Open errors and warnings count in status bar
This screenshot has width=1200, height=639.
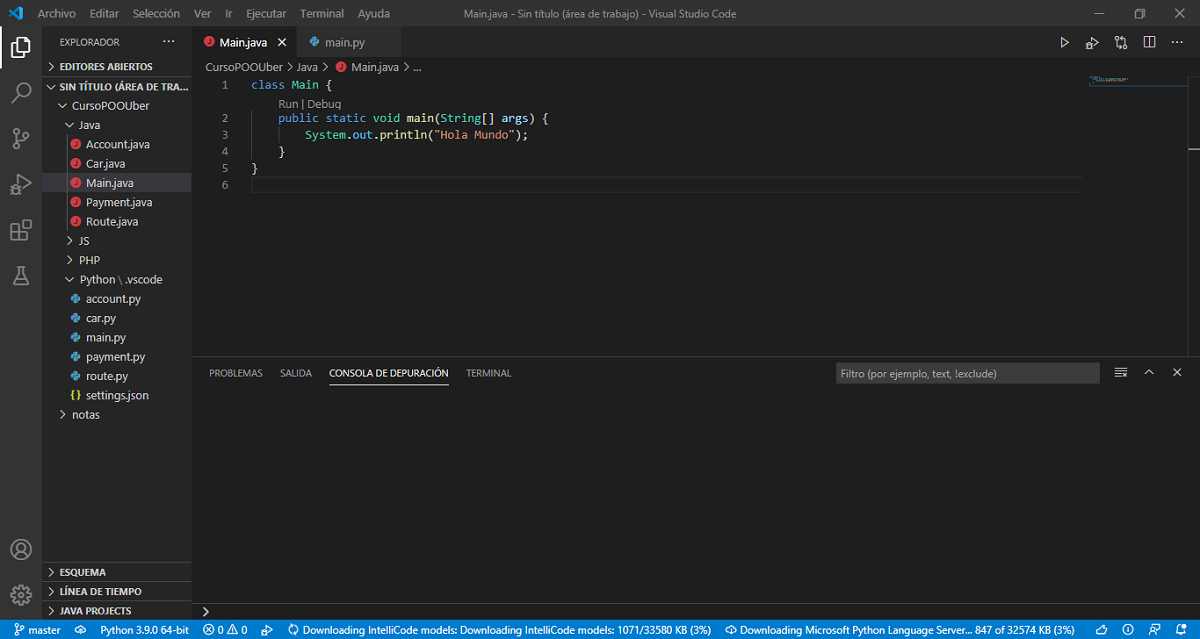point(225,630)
